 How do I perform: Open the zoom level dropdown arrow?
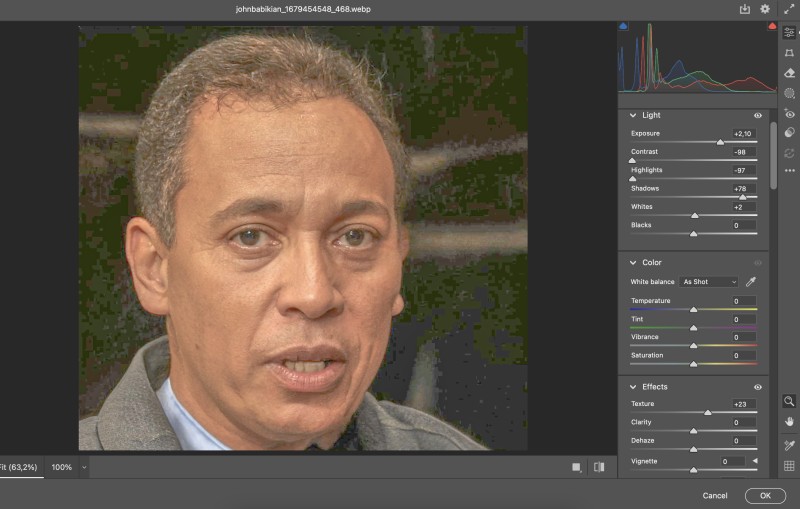coord(84,467)
